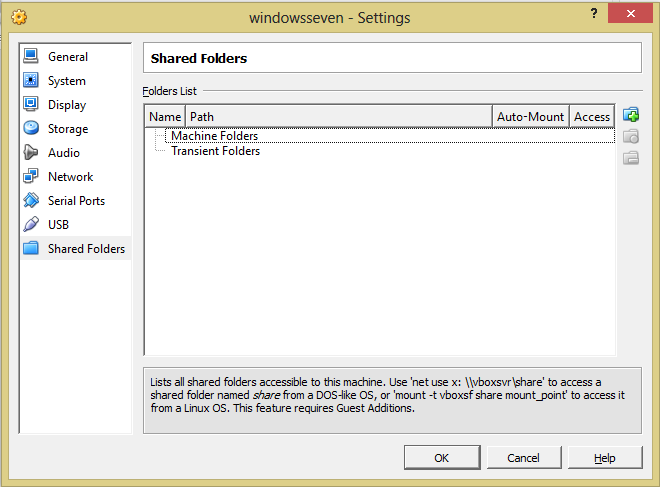Click the Access column header
660x487 pixels.
pyautogui.click(x=592, y=117)
